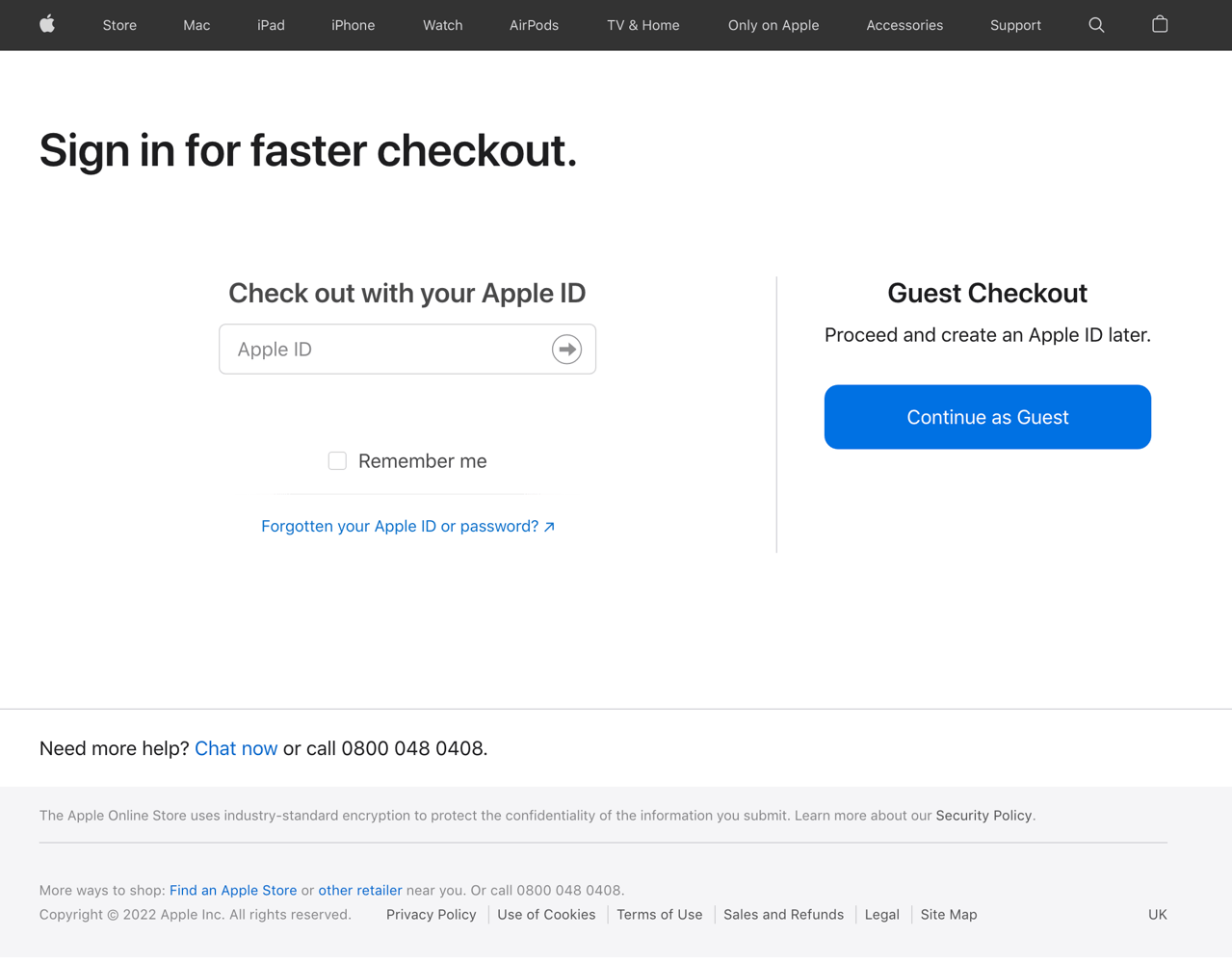This screenshot has width=1232, height=963.
Task: Click the Apple logo icon
Action: [47, 25]
